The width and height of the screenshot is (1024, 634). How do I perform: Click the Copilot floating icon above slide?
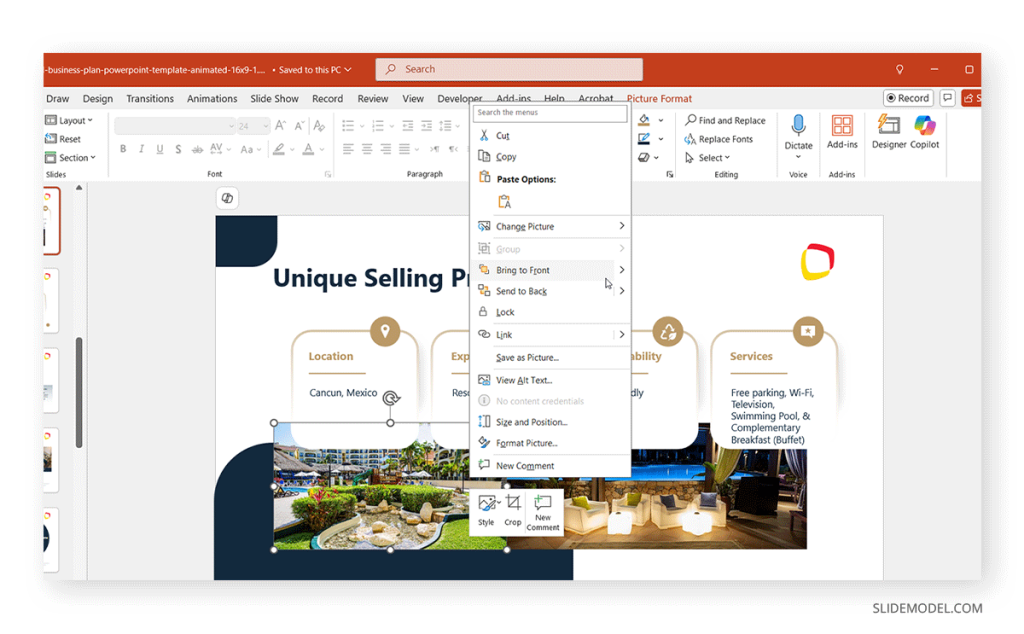pyautogui.click(x=227, y=198)
